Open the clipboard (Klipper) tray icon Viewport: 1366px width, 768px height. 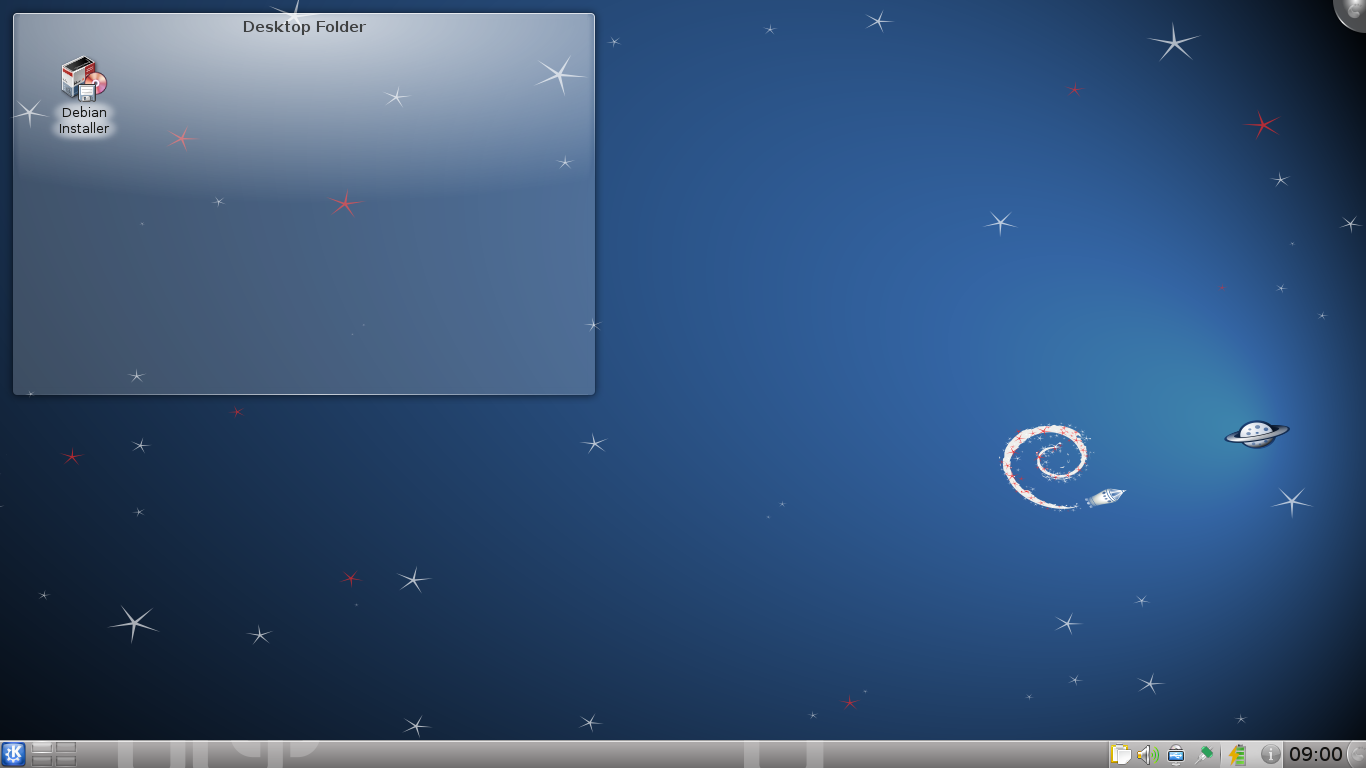(1121, 754)
